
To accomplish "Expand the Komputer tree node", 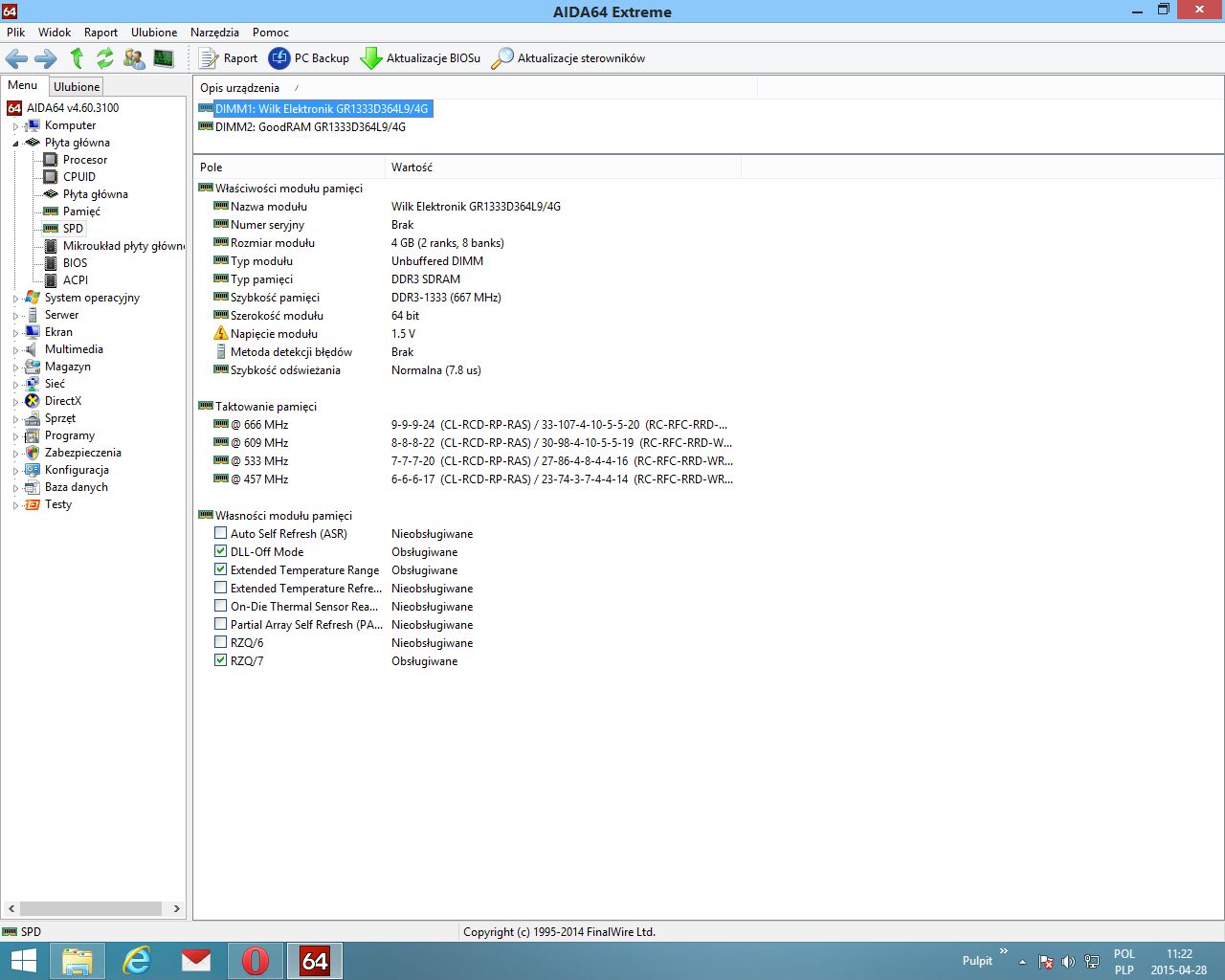I will tap(15, 126).
